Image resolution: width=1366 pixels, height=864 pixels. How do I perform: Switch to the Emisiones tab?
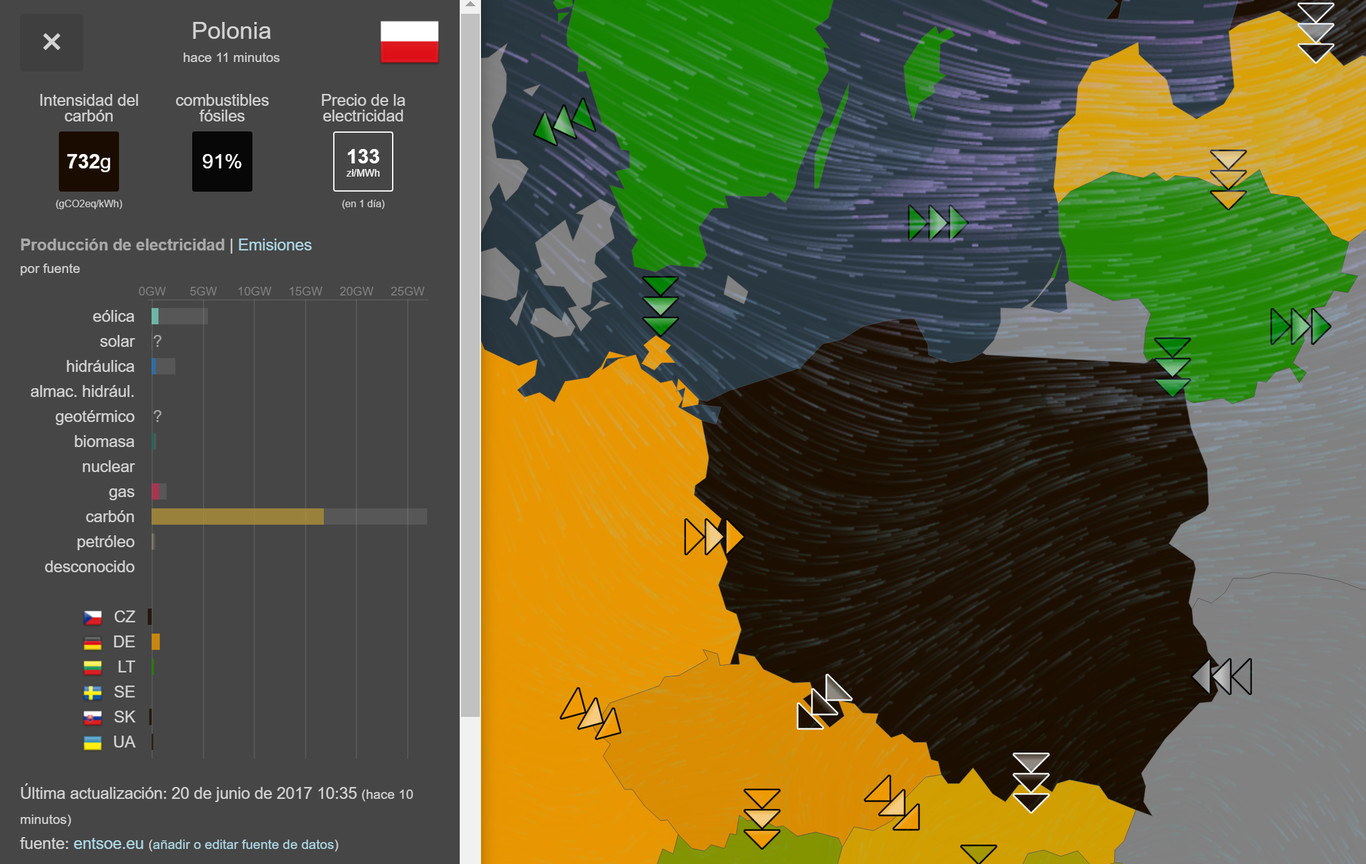[x=275, y=245]
